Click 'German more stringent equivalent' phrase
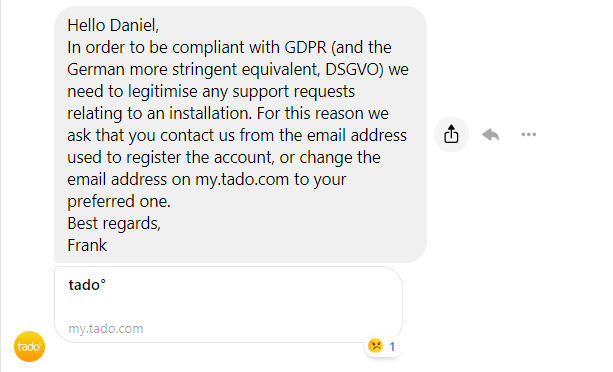 tap(194, 70)
